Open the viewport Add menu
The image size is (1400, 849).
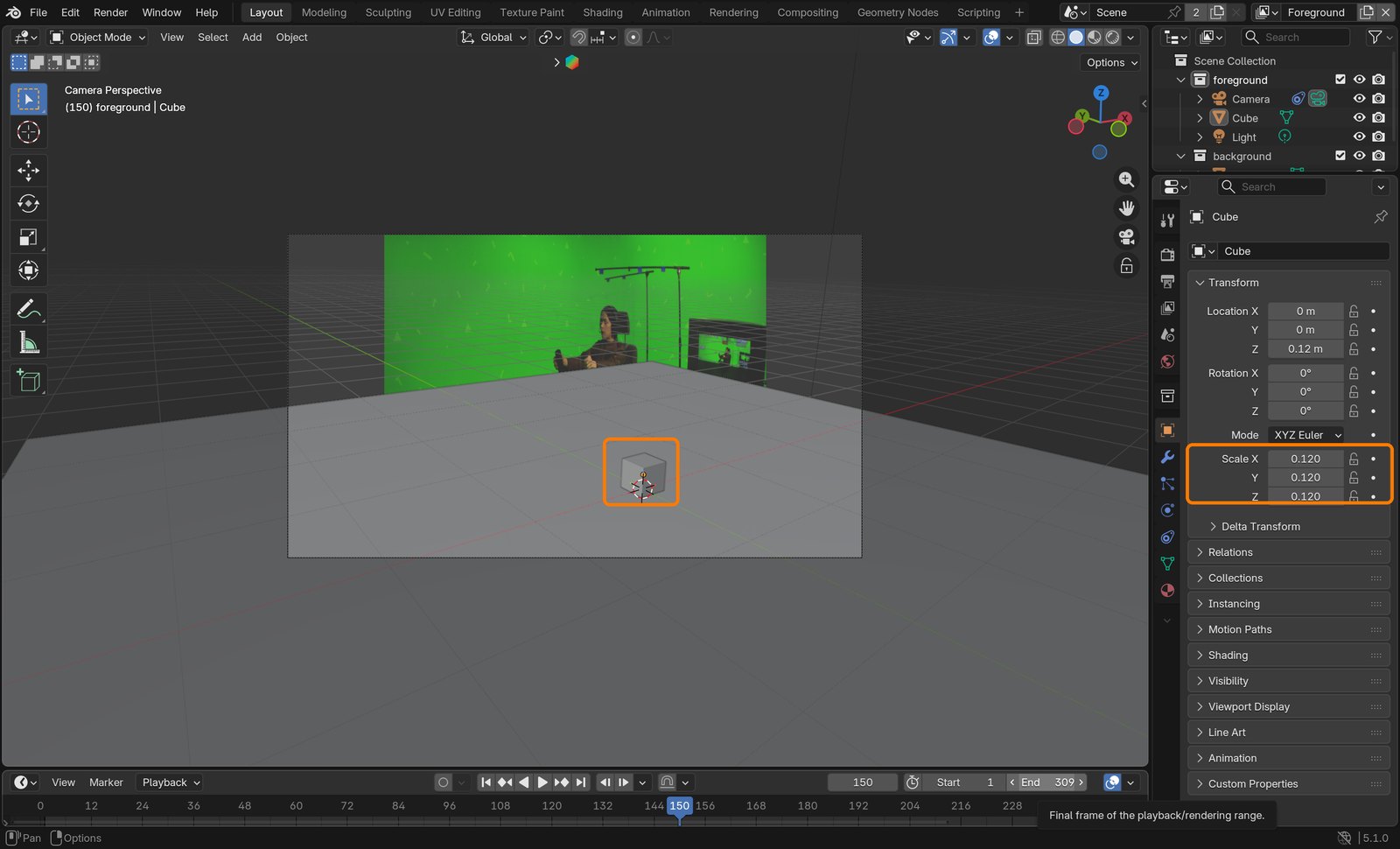coord(252,38)
